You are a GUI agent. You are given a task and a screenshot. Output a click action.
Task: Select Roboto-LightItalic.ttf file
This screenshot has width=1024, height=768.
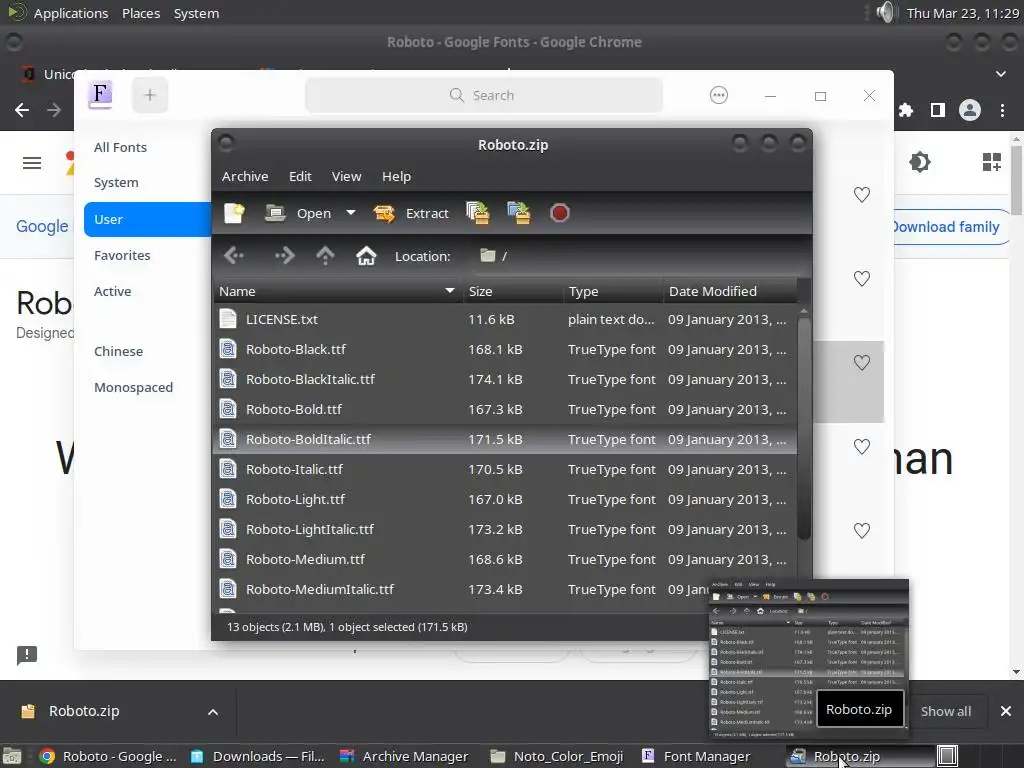(505, 530)
